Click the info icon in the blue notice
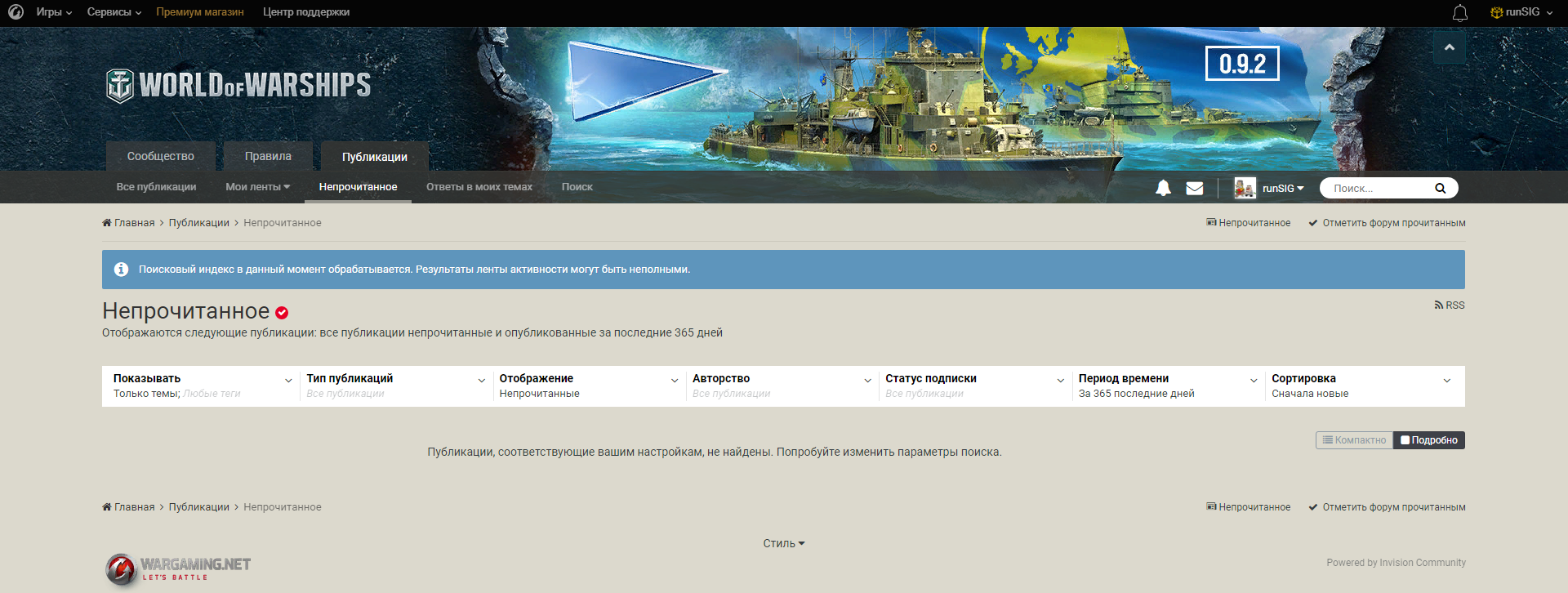Image resolution: width=1568 pixels, height=593 pixels. (x=122, y=270)
